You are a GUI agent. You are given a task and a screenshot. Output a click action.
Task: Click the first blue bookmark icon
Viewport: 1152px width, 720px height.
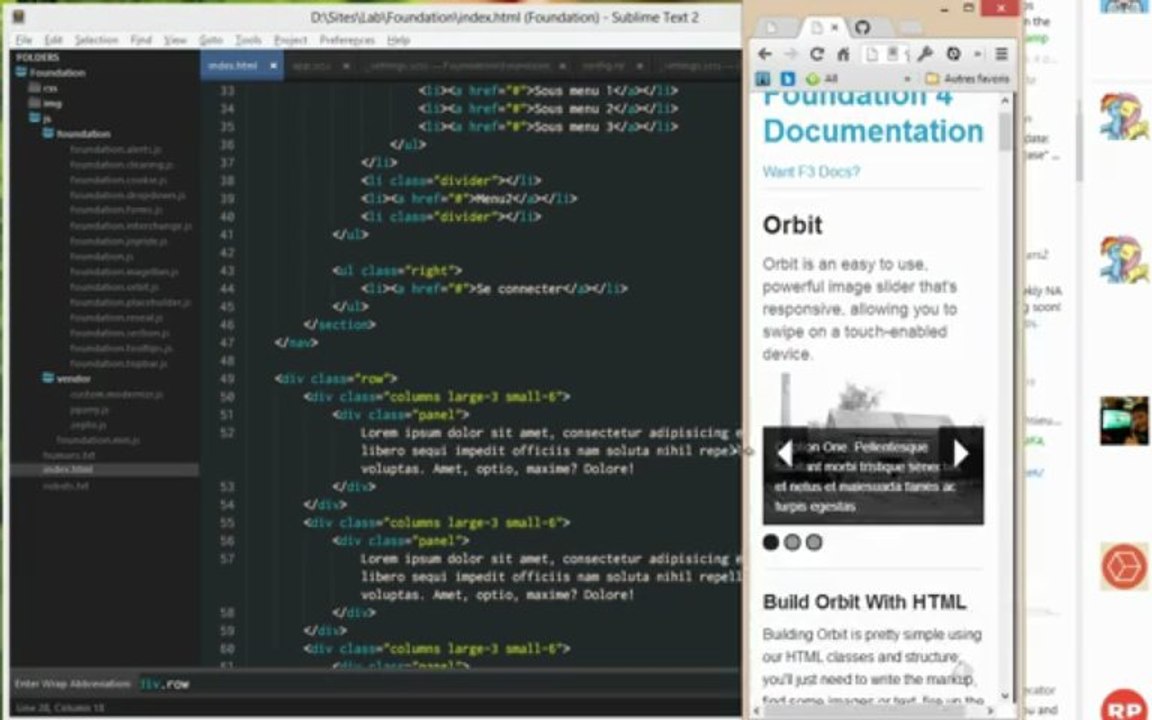pos(763,78)
